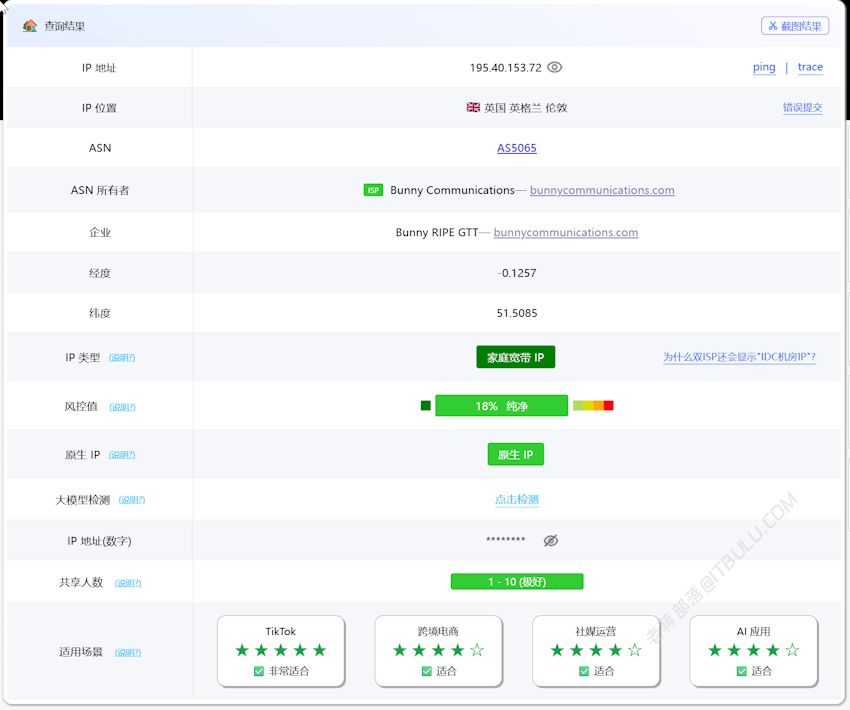Image resolution: width=850 pixels, height=710 pixels.
Task: Click the first star in TikTok card
Action: click(242, 650)
